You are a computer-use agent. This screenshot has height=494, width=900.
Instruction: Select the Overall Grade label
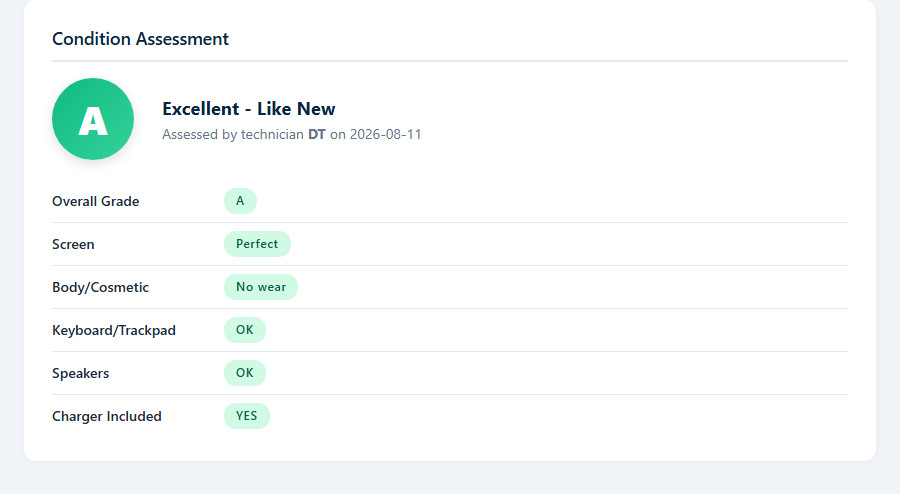coord(96,201)
